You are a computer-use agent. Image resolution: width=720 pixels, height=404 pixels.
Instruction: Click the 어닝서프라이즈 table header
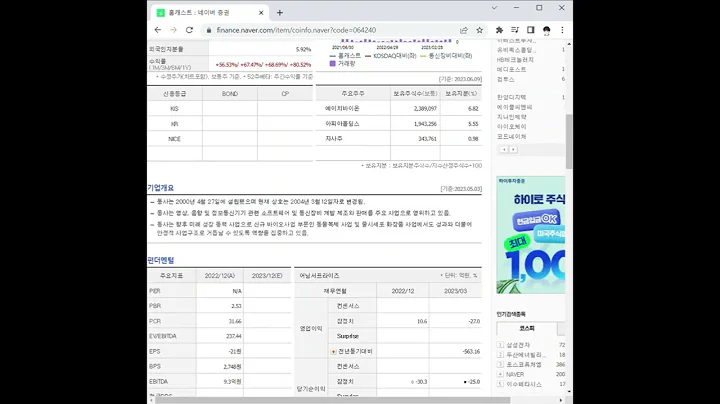pos(320,275)
